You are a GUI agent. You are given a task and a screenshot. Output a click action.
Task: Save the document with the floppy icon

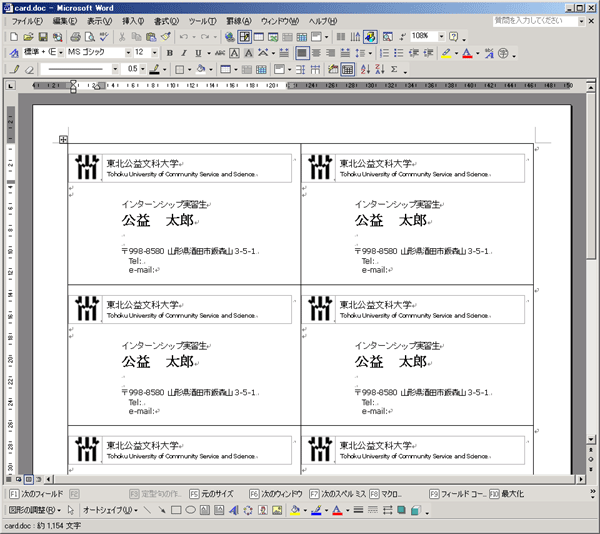(43, 37)
